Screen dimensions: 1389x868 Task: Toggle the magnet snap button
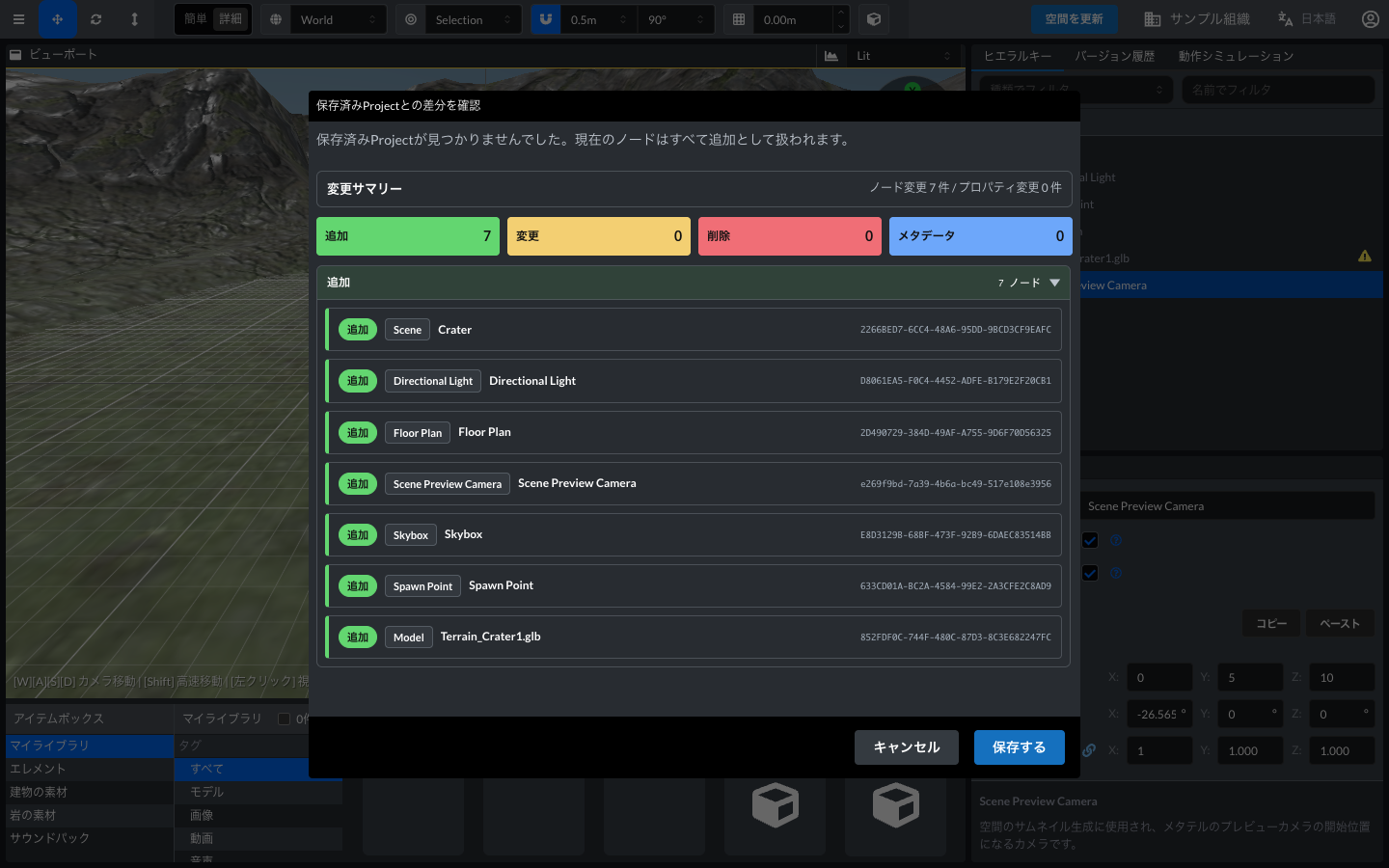pyautogui.click(x=546, y=19)
